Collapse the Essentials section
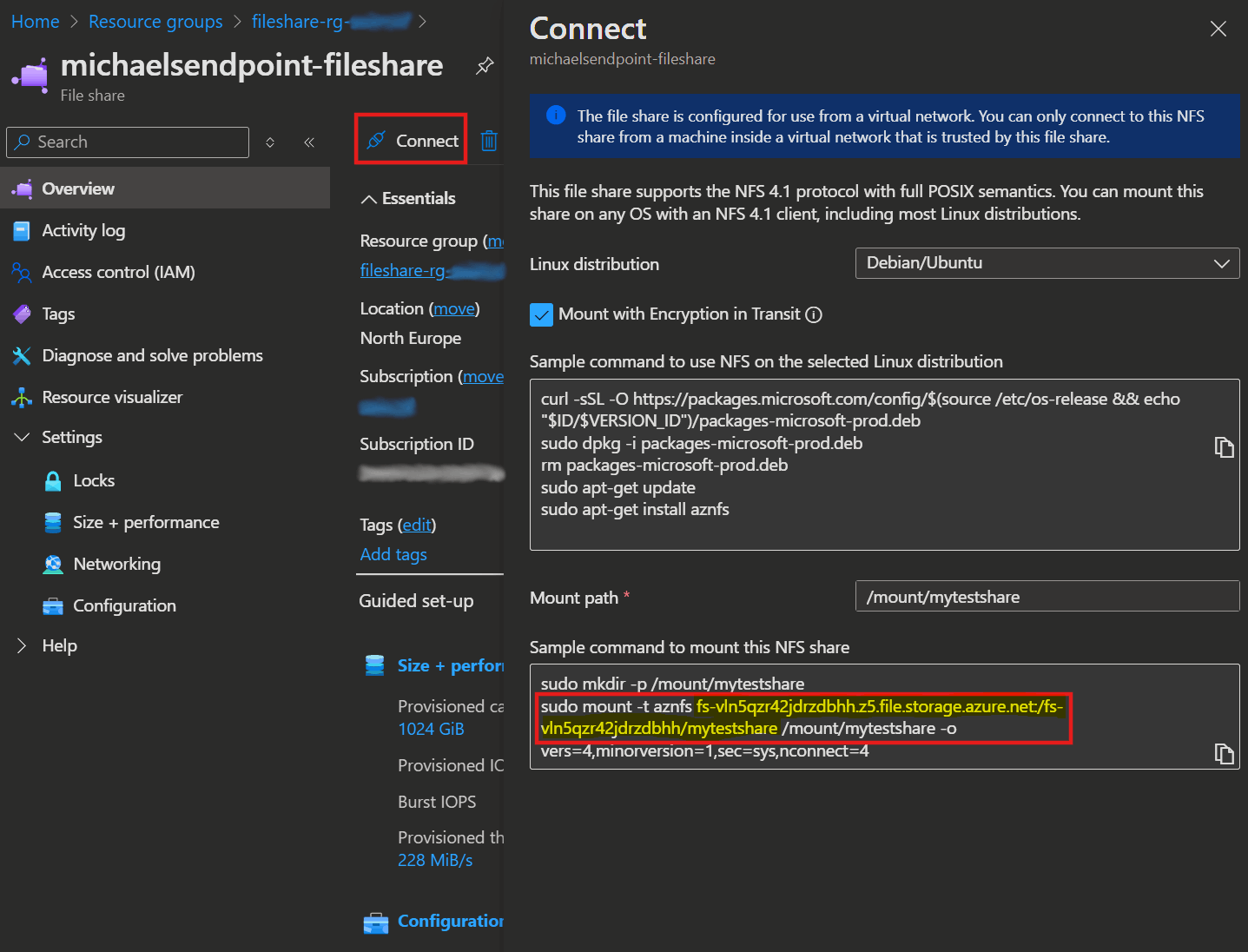Viewport: 1248px width, 952px height. pyautogui.click(x=369, y=199)
